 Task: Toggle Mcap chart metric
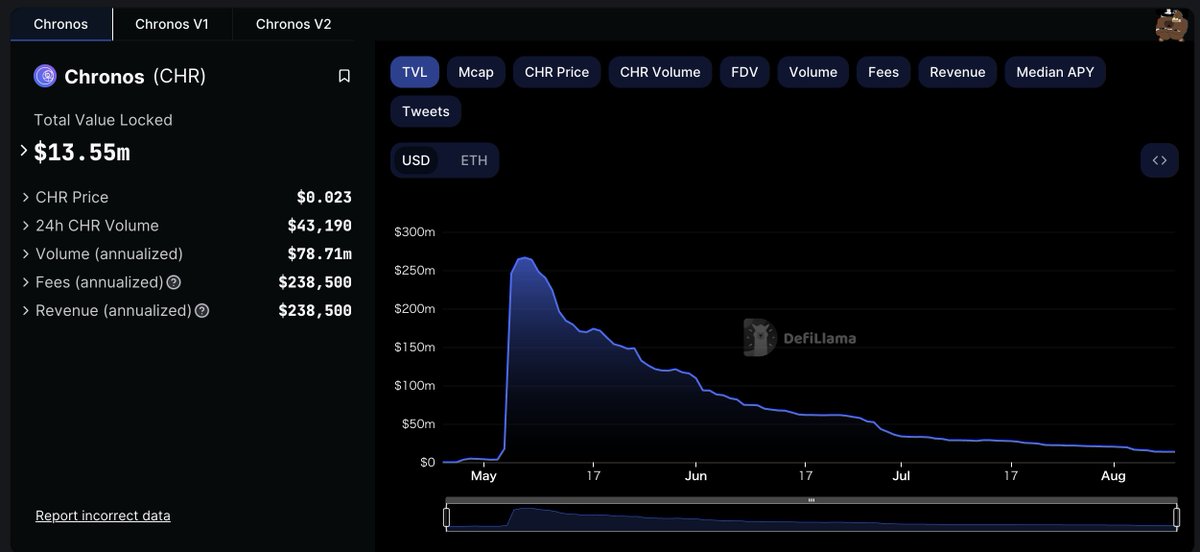pos(476,72)
